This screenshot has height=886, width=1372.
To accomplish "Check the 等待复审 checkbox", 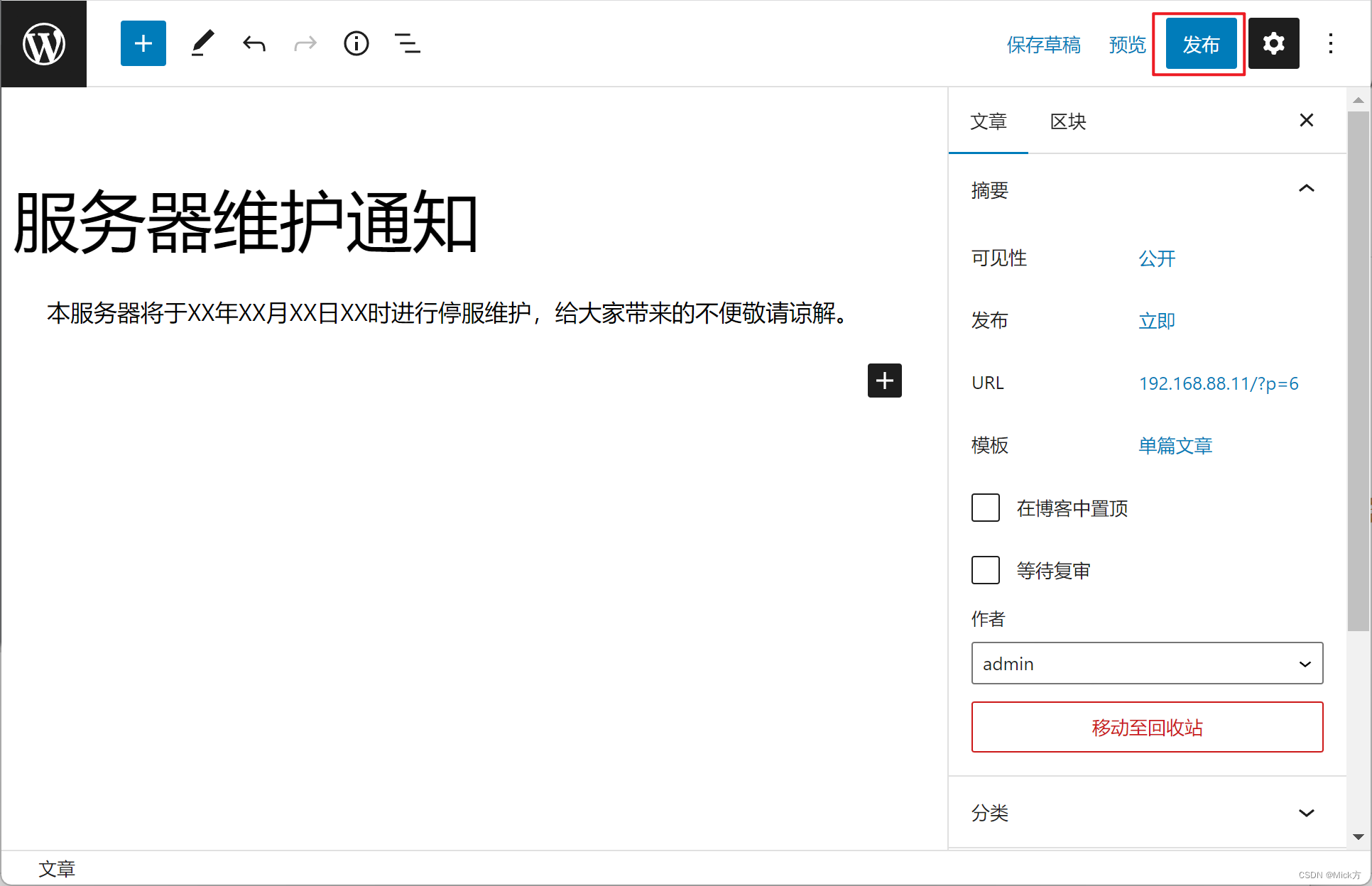I will coord(986,570).
